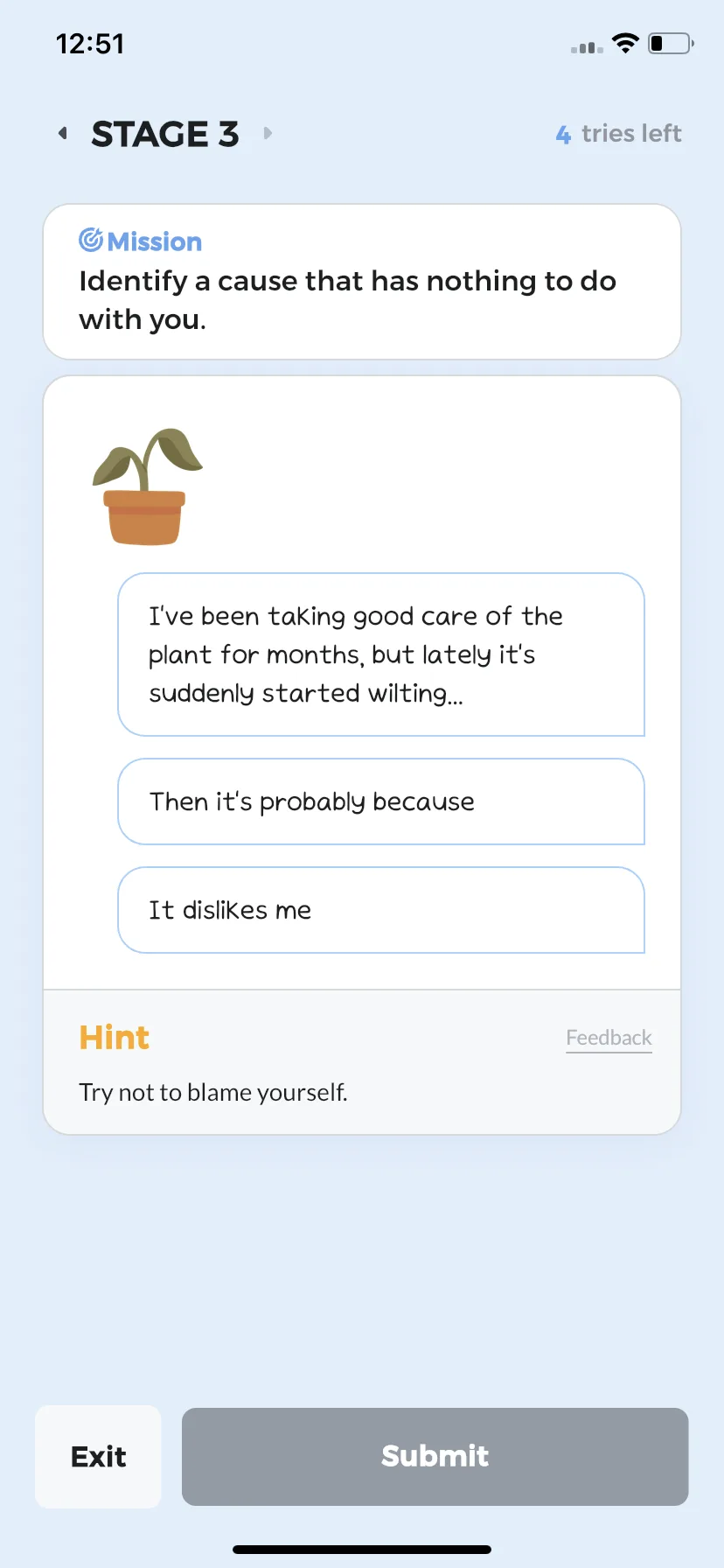Go to previous stage with left arrow
Screen dimensions: 724x1568
click(62, 133)
